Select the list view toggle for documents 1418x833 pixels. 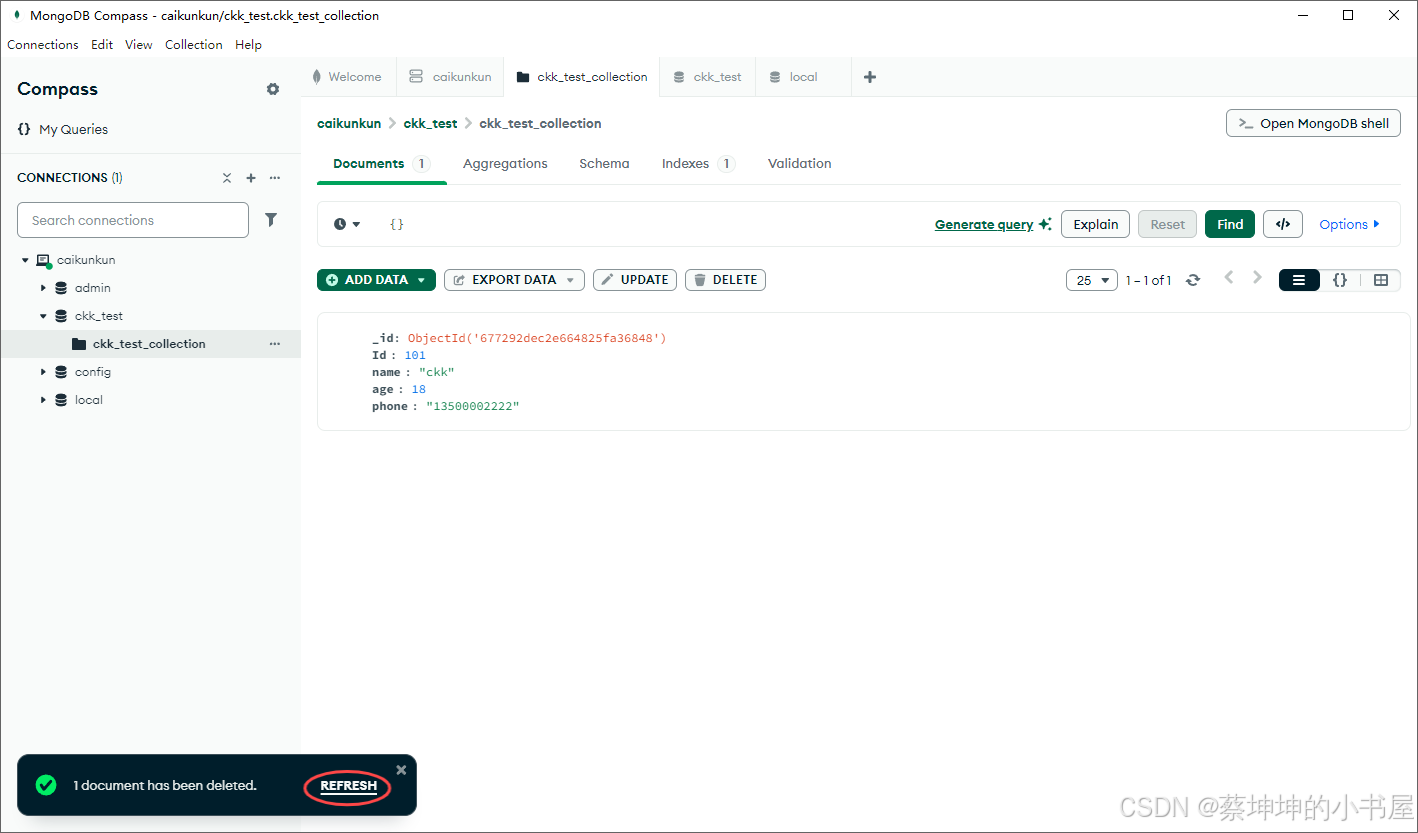click(x=1299, y=280)
